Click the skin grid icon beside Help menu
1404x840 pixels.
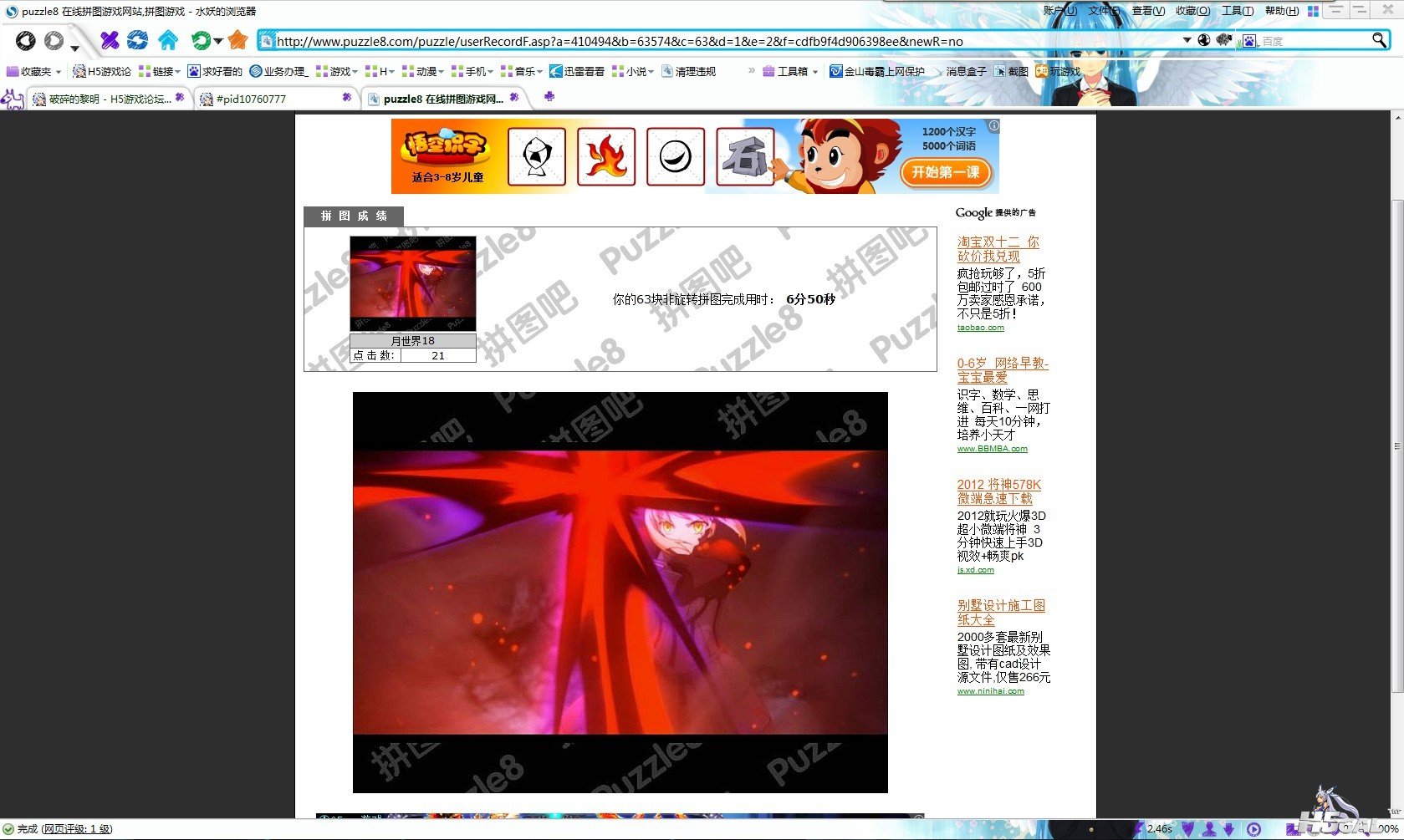tap(1313, 11)
